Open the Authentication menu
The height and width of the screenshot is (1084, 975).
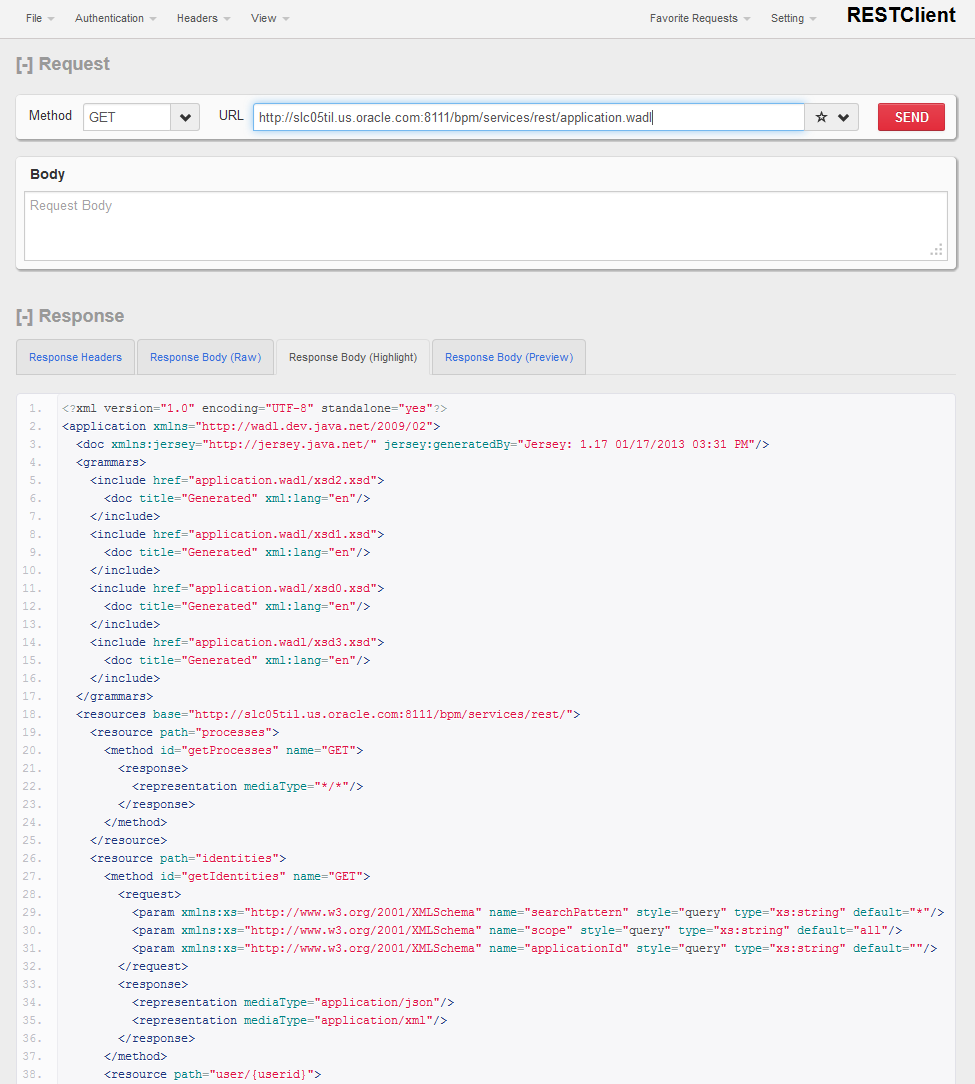point(115,18)
